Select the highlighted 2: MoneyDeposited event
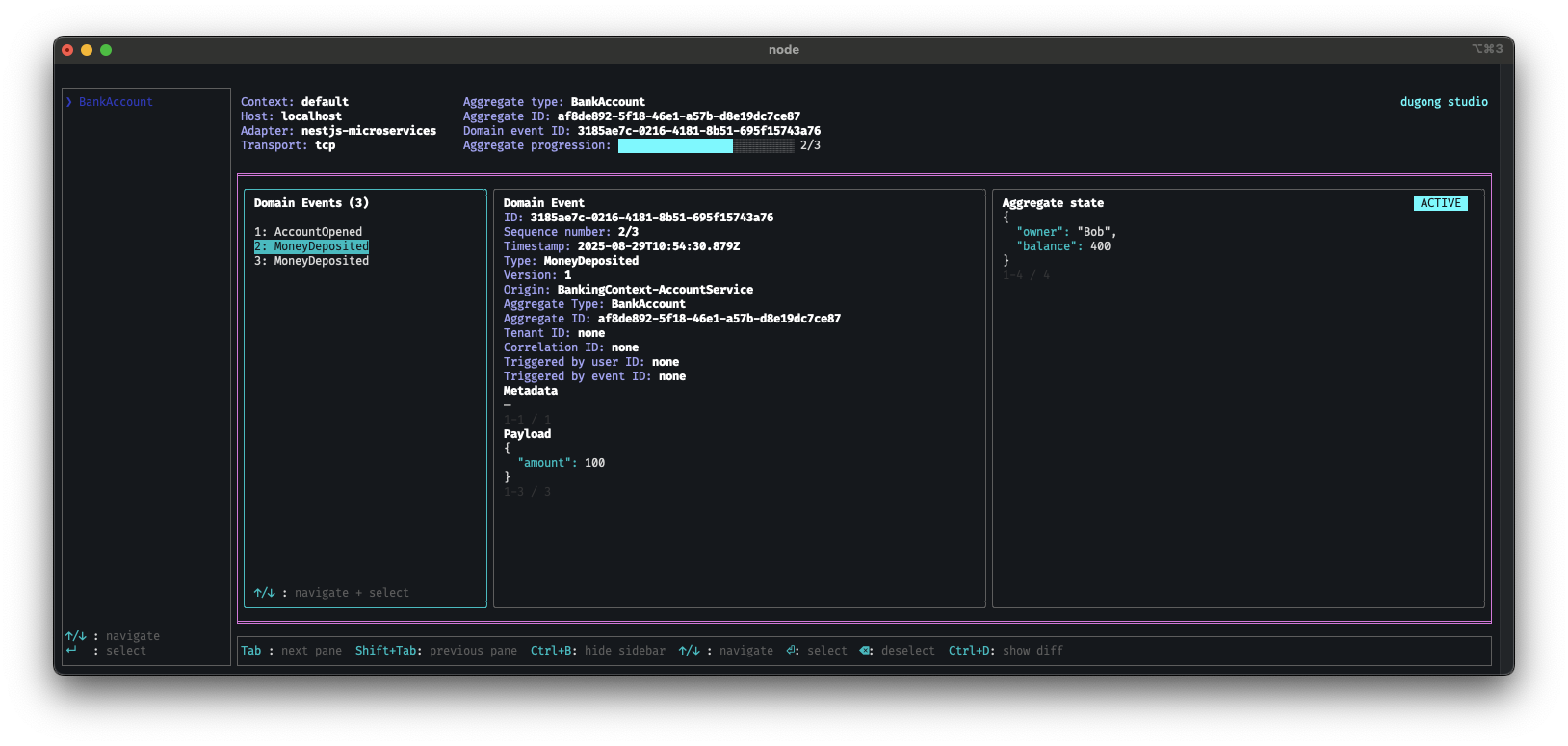The width and height of the screenshot is (1568, 746). 311,246
